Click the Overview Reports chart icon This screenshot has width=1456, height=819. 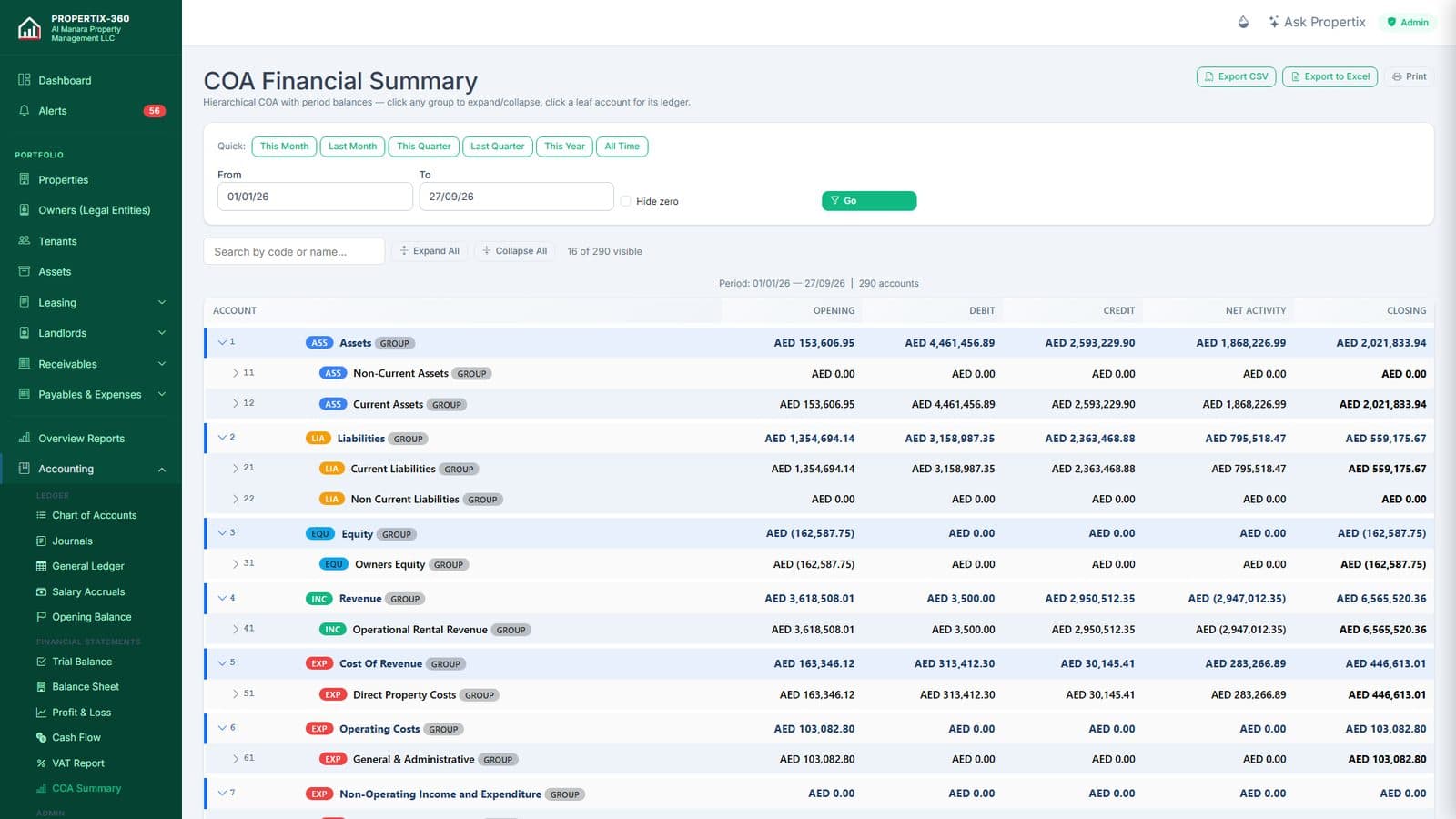(x=25, y=439)
